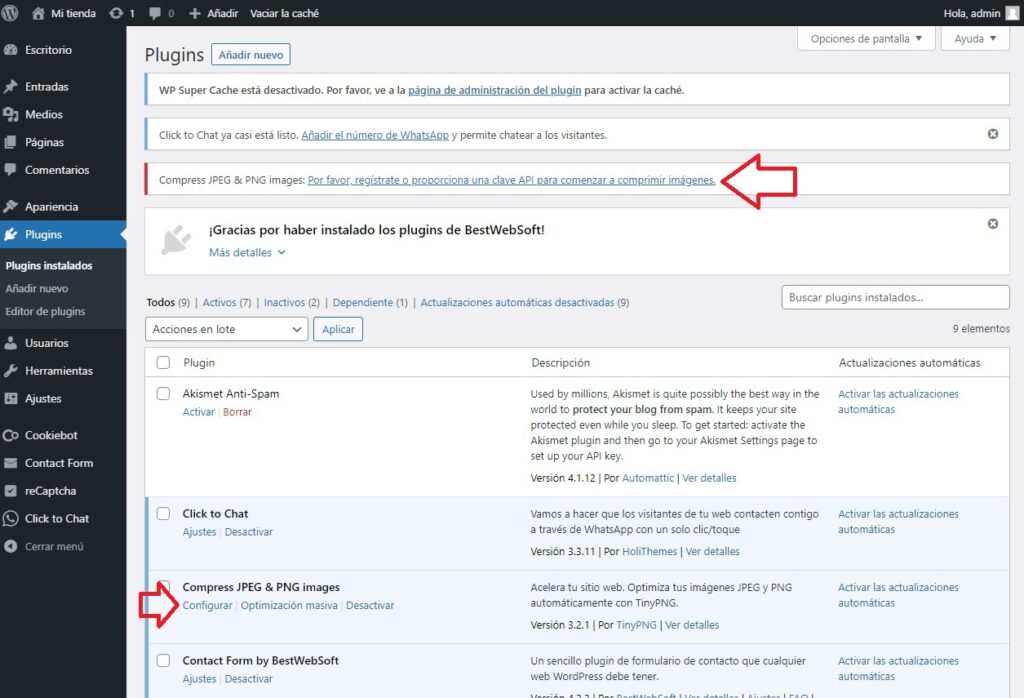Focus the Buscar plugins instalados search field
The width and height of the screenshot is (1024, 698).
pos(895,297)
